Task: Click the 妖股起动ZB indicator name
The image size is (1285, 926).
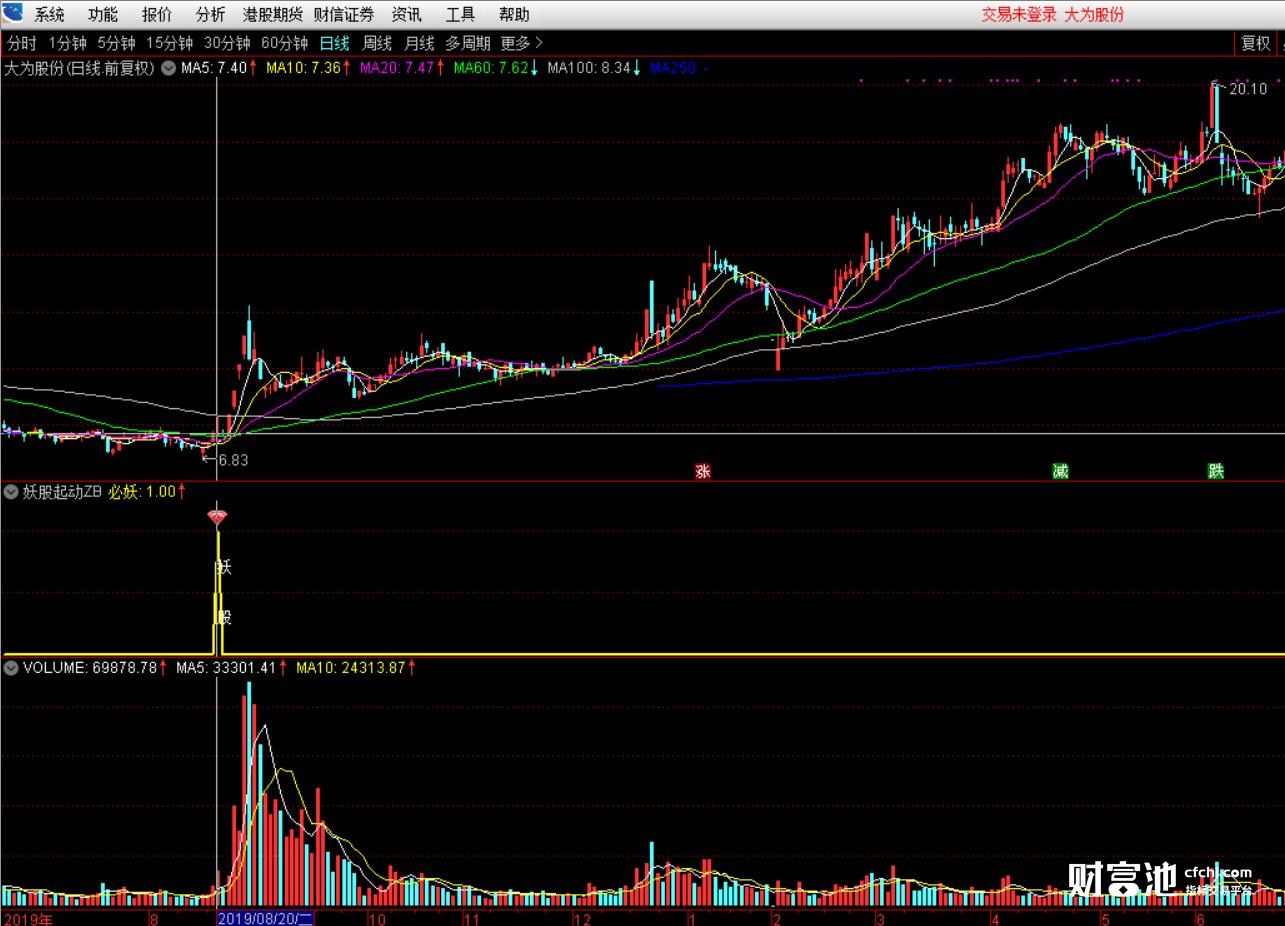Action: [62, 491]
